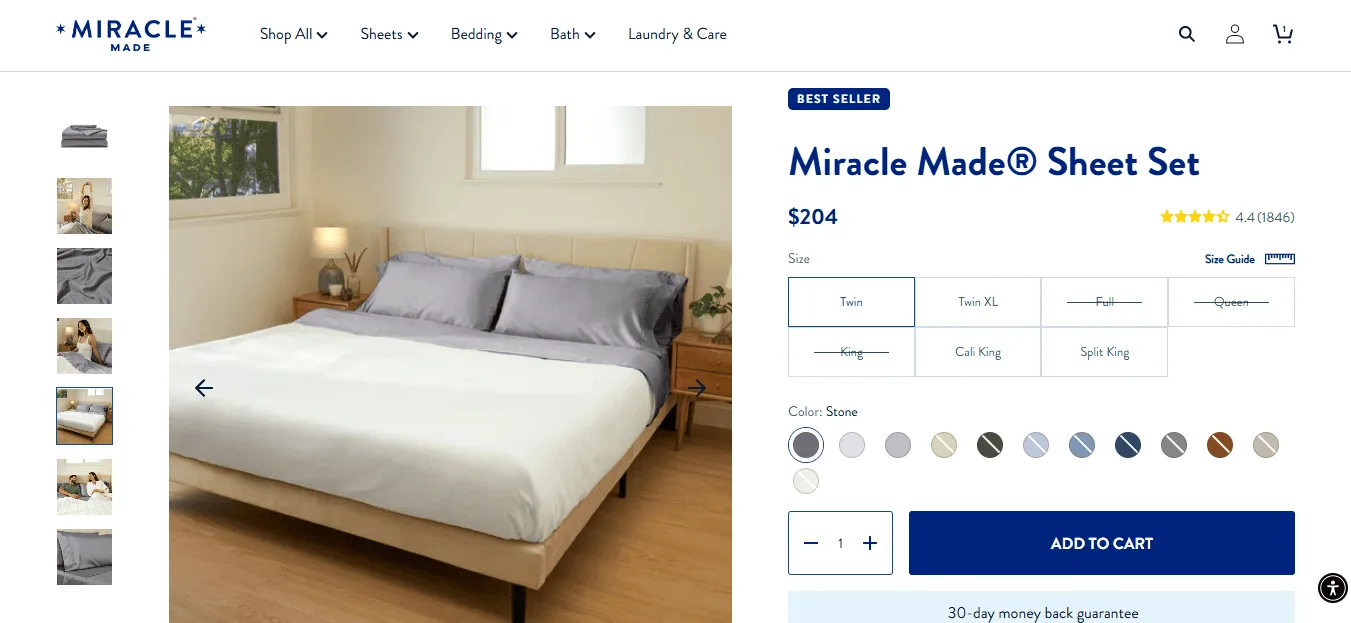This screenshot has width=1351, height=623.
Task: Open the Laundry & Care menu item
Action: tap(677, 34)
